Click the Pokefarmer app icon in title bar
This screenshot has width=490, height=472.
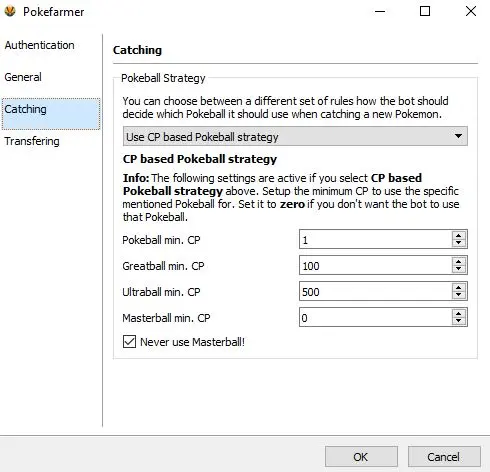[10, 11]
